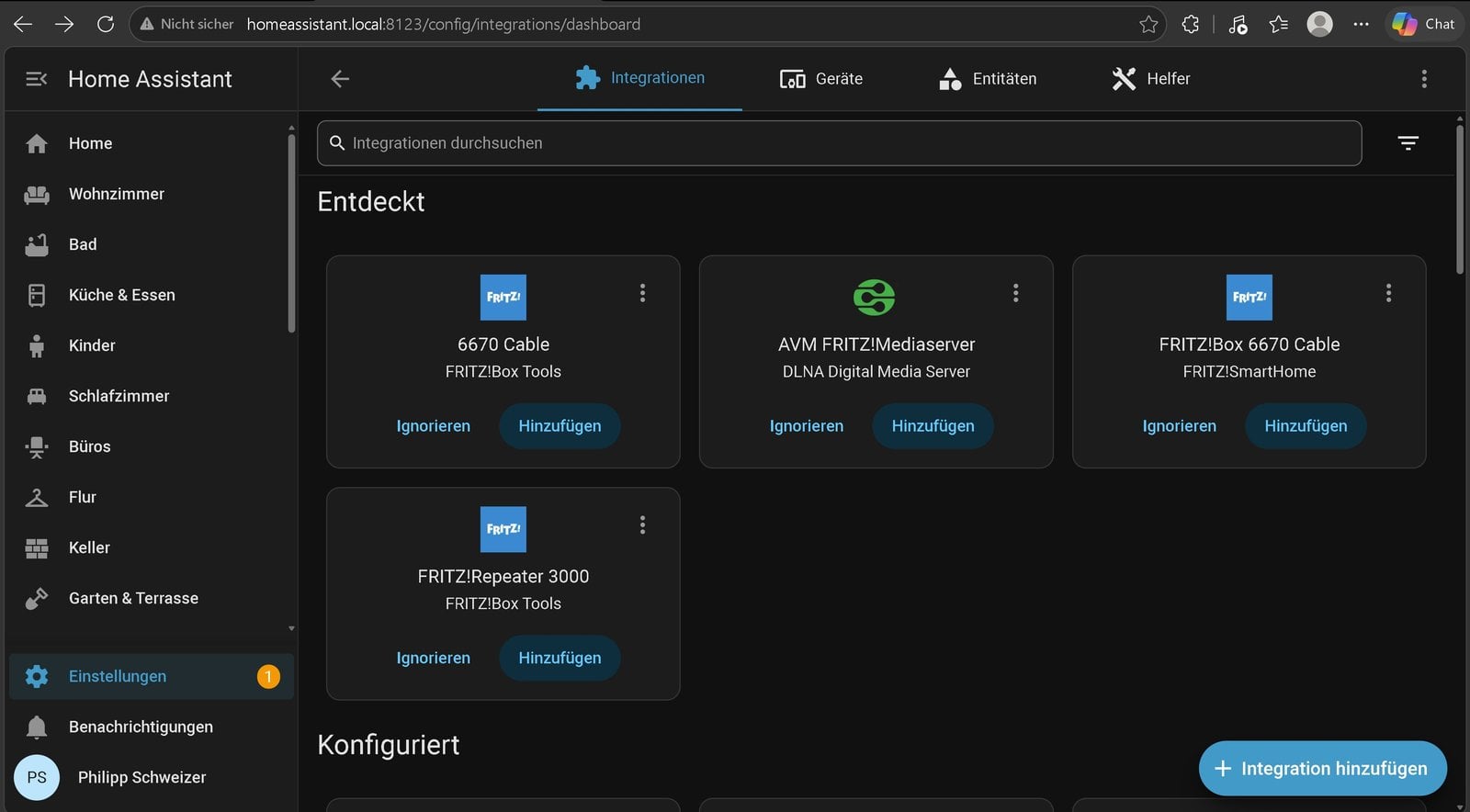Open Philipp Schweizer user profile

152,777
